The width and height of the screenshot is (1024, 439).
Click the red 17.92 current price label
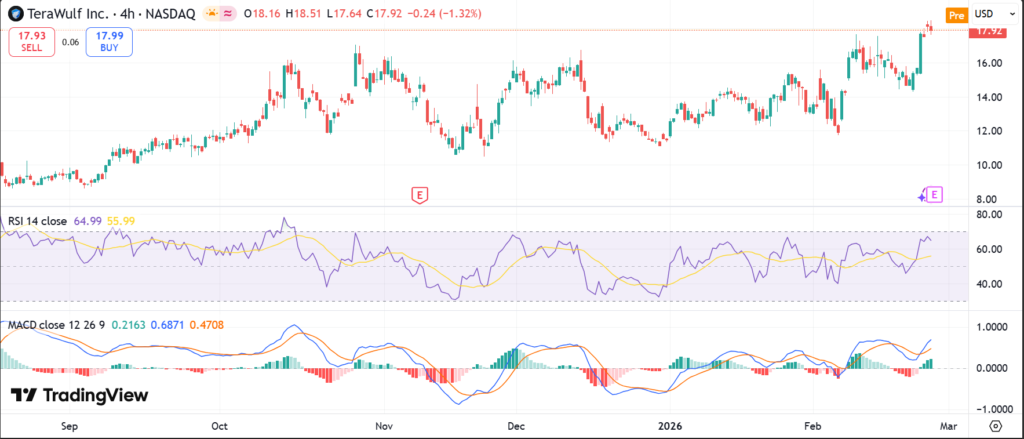click(x=988, y=32)
